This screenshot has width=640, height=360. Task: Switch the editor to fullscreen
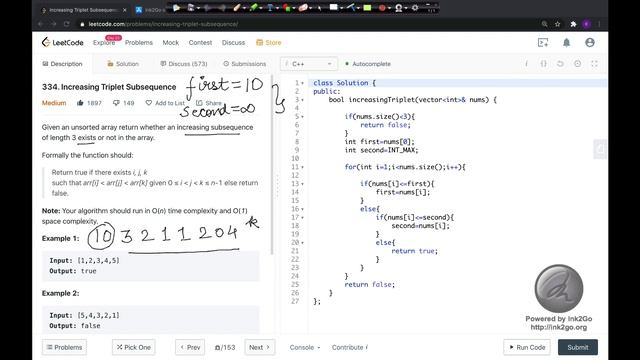[594, 64]
